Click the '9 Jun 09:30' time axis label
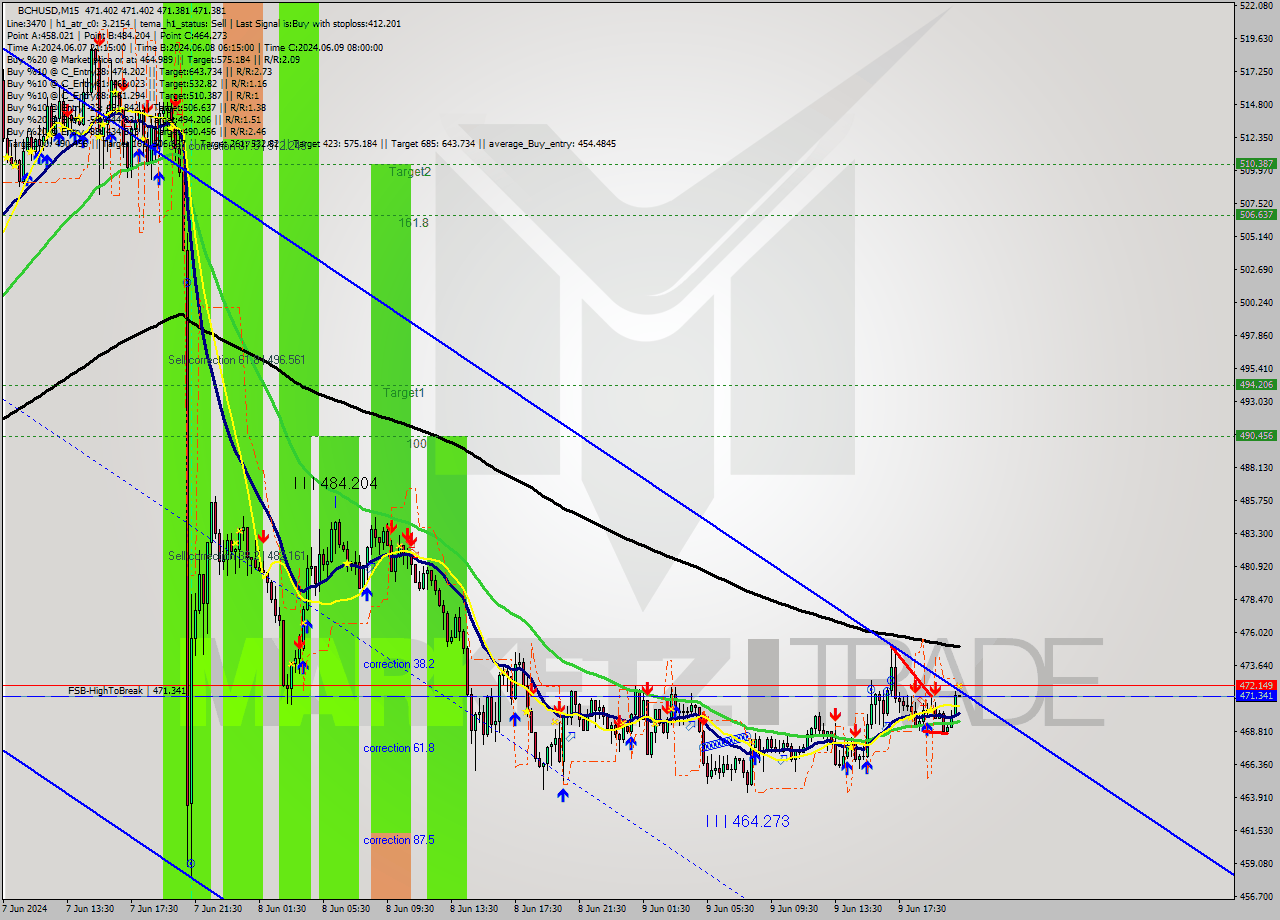1280x920 pixels. (x=794, y=909)
